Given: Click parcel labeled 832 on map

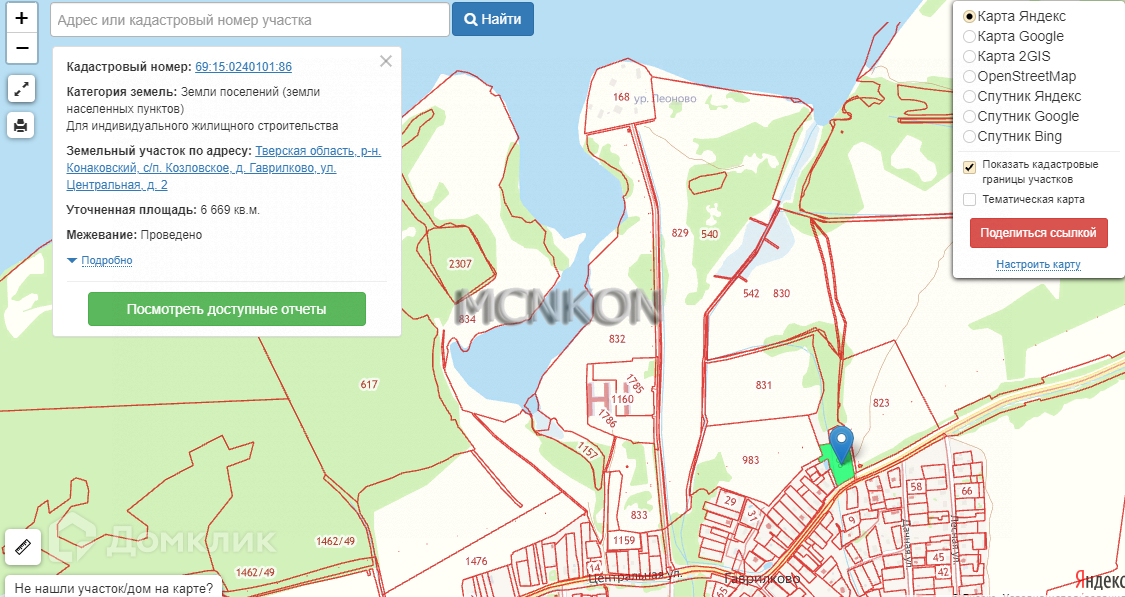Looking at the screenshot, I should 617,339.
